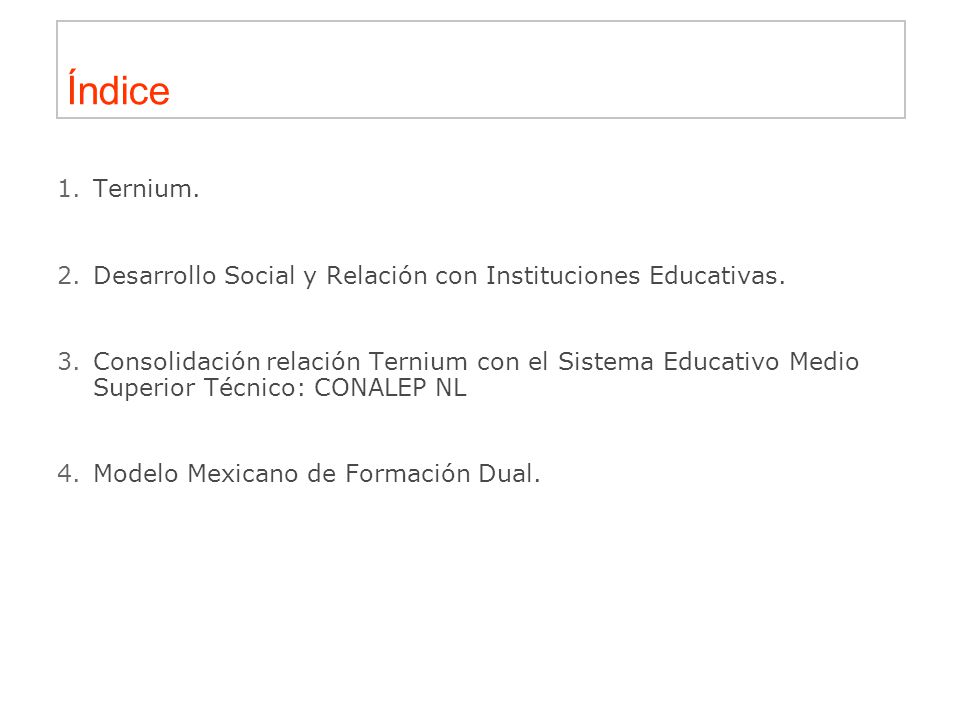Click the red "Índice" slide title
Image resolution: width=960 pixels, height=720 pixels.
pos(118,88)
